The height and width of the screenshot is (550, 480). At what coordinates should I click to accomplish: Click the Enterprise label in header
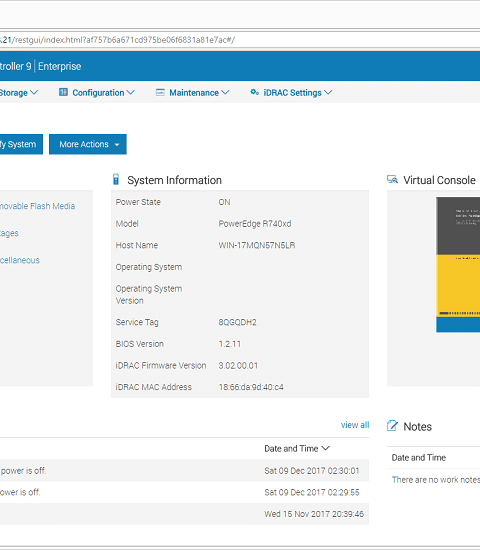pyautogui.click(x=60, y=66)
